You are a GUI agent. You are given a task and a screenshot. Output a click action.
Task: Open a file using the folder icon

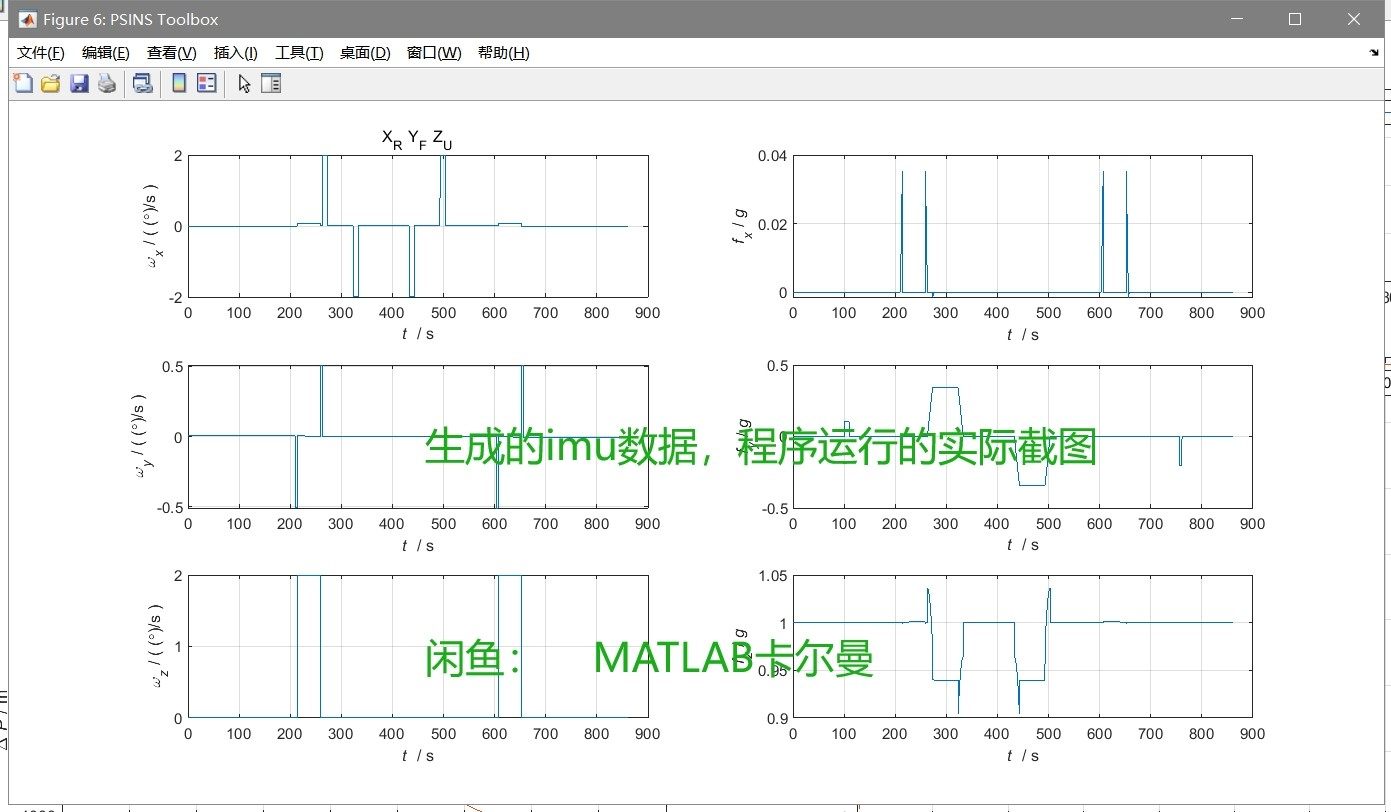click(x=50, y=84)
